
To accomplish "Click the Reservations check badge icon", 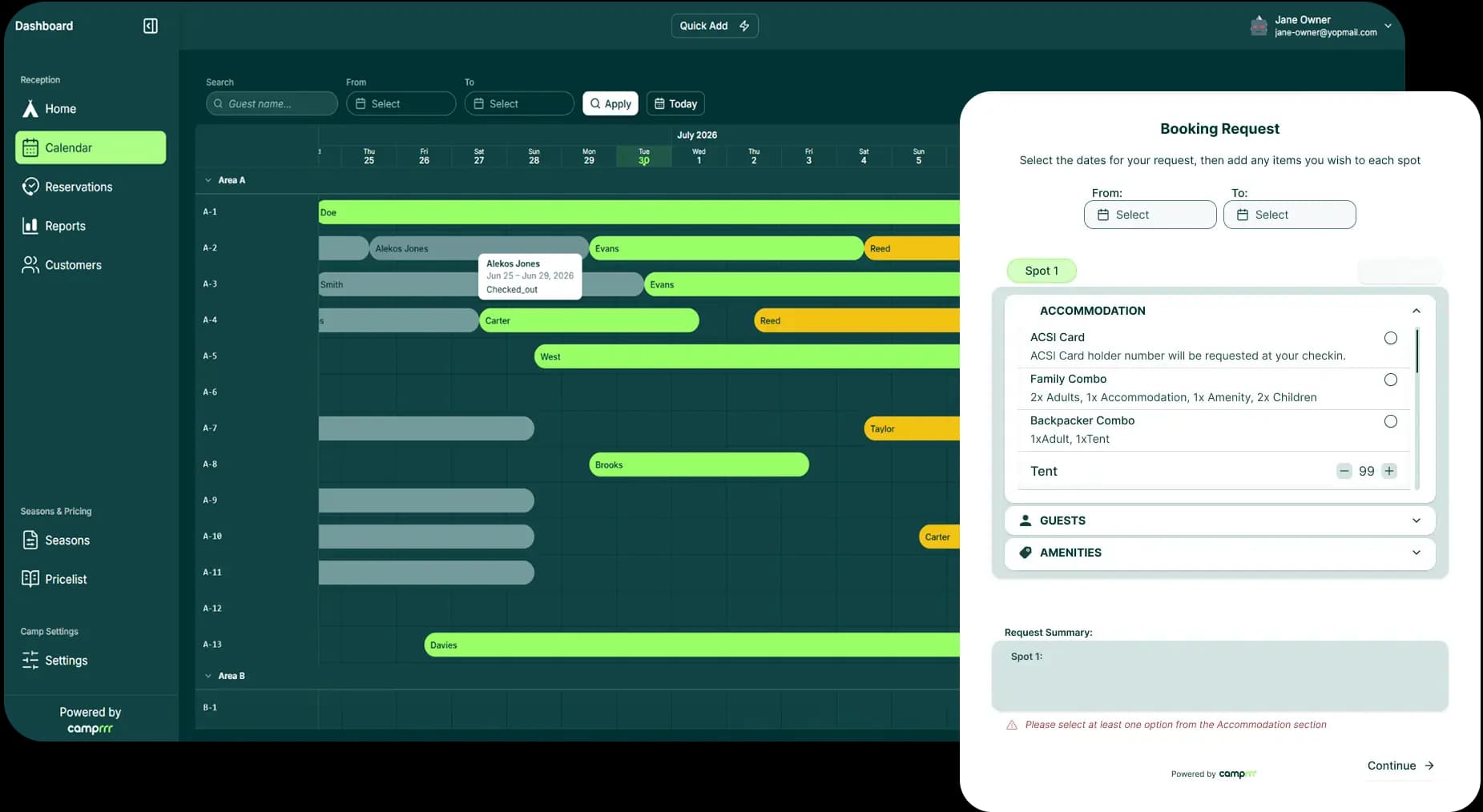I will (x=30, y=187).
